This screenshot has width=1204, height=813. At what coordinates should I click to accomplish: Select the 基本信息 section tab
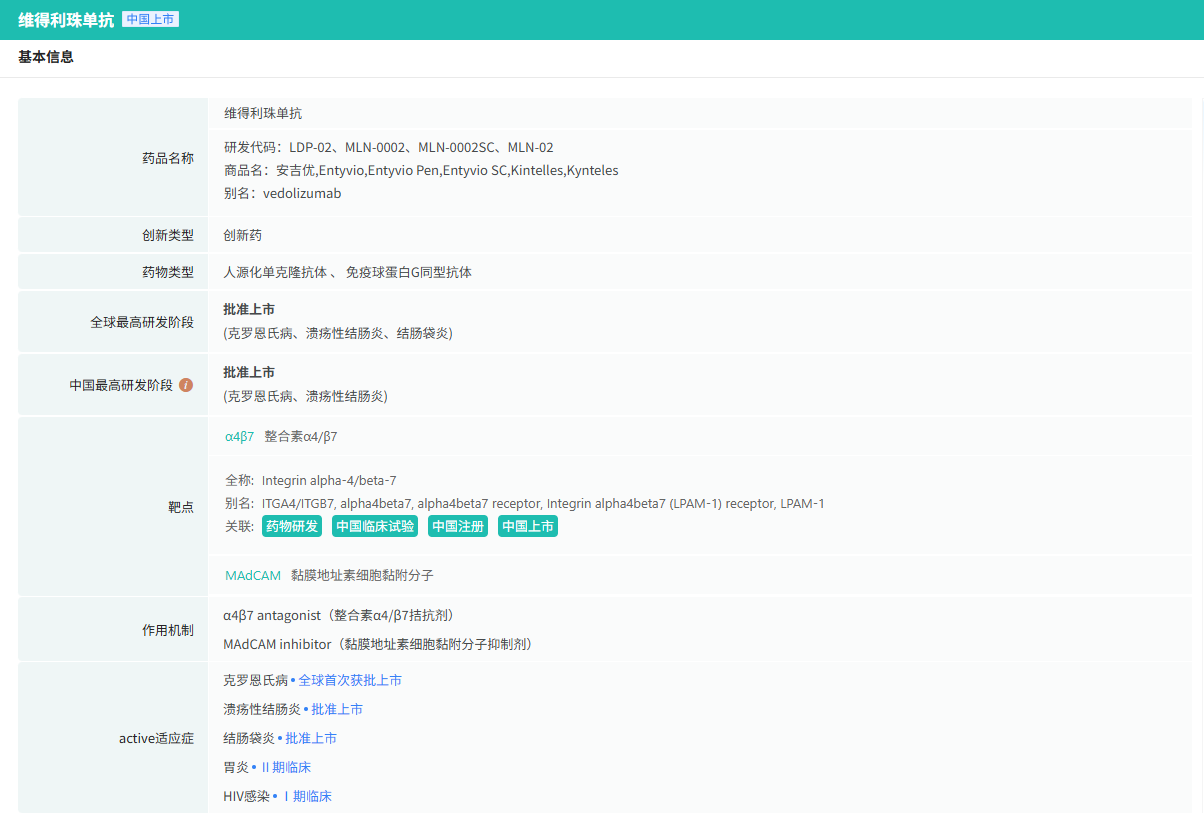tap(46, 57)
